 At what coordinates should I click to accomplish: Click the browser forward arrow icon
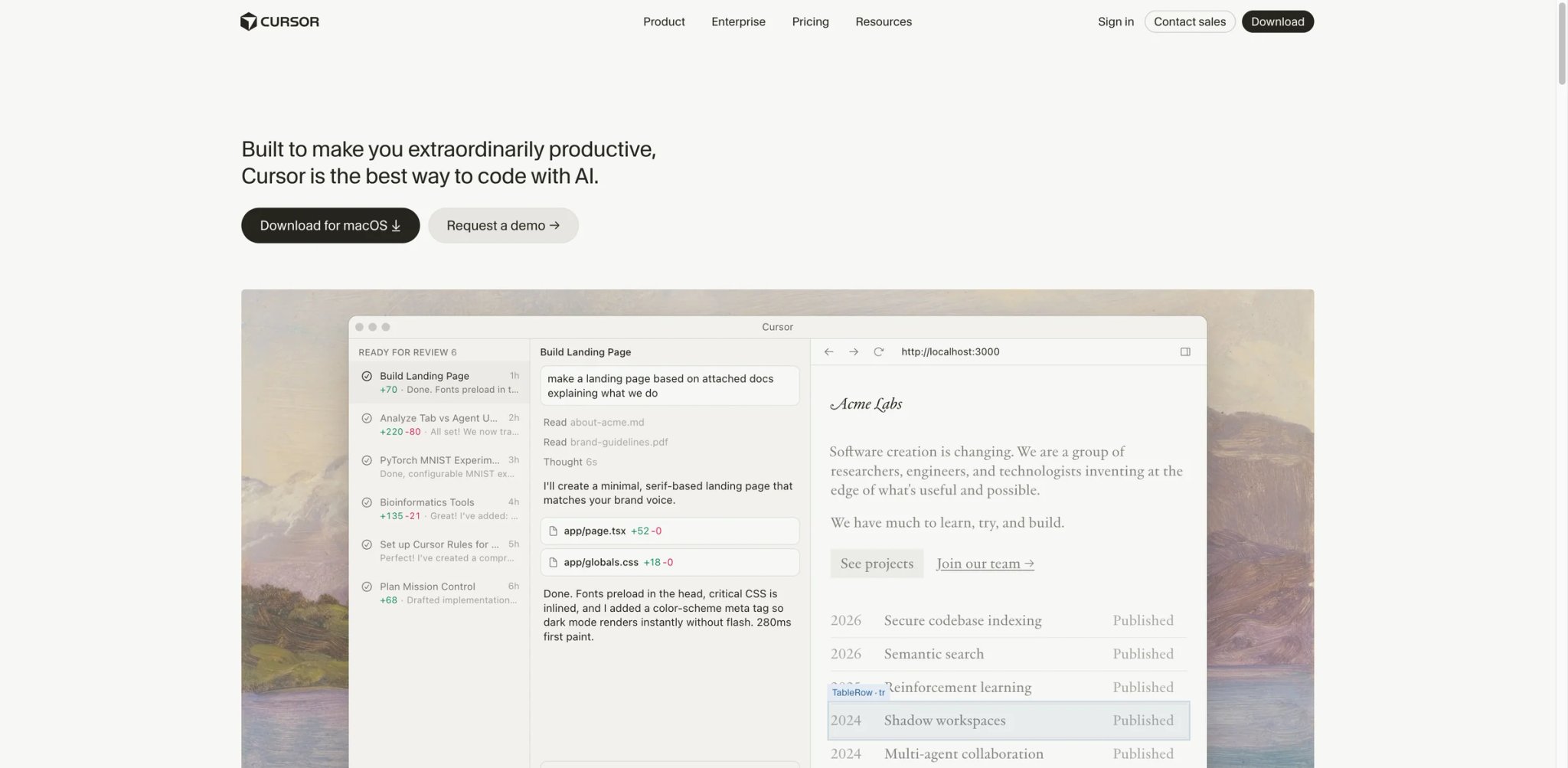point(854,352)
